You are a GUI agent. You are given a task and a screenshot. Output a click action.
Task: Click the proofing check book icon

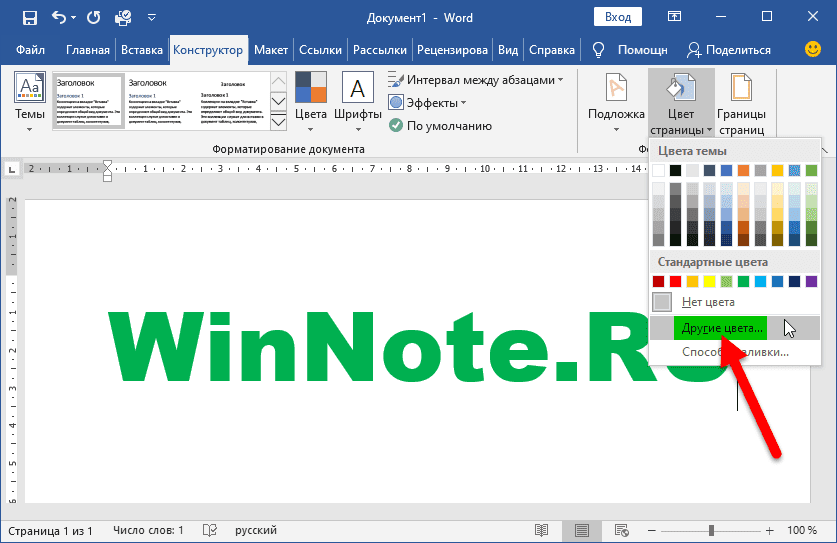click(x=210, y=530)
